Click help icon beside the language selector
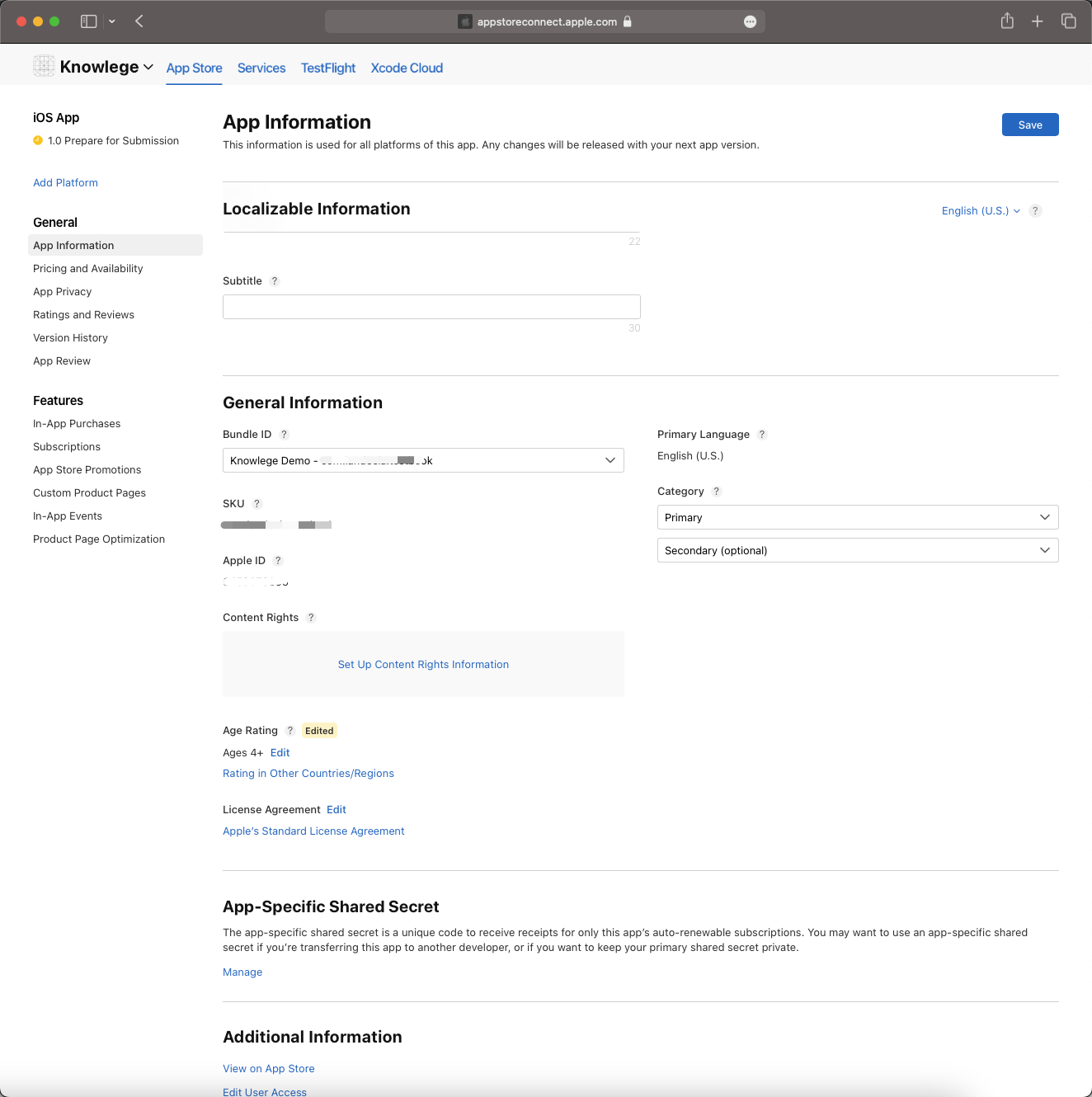This screenshot has height=1097, width=1092. 1035,211
